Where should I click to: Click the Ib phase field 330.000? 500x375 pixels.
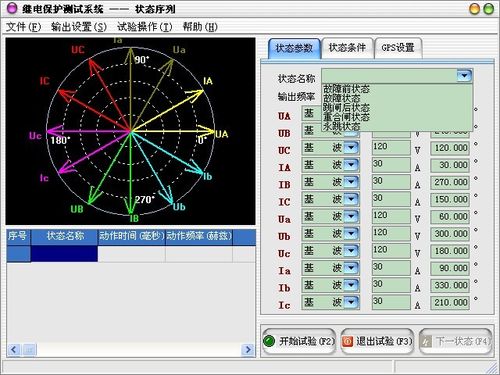450,285
